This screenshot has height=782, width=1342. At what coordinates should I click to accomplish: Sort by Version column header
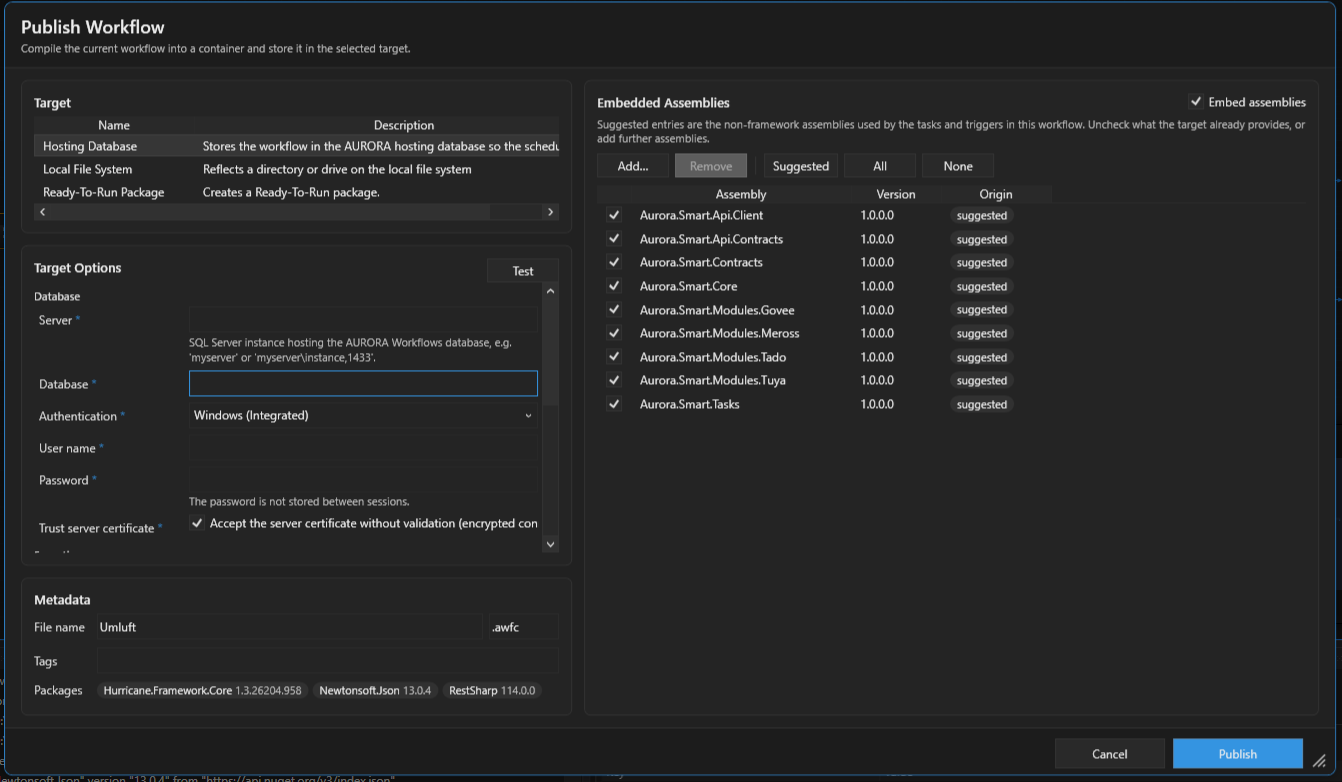pyautogui.click(x=896, y=194)
